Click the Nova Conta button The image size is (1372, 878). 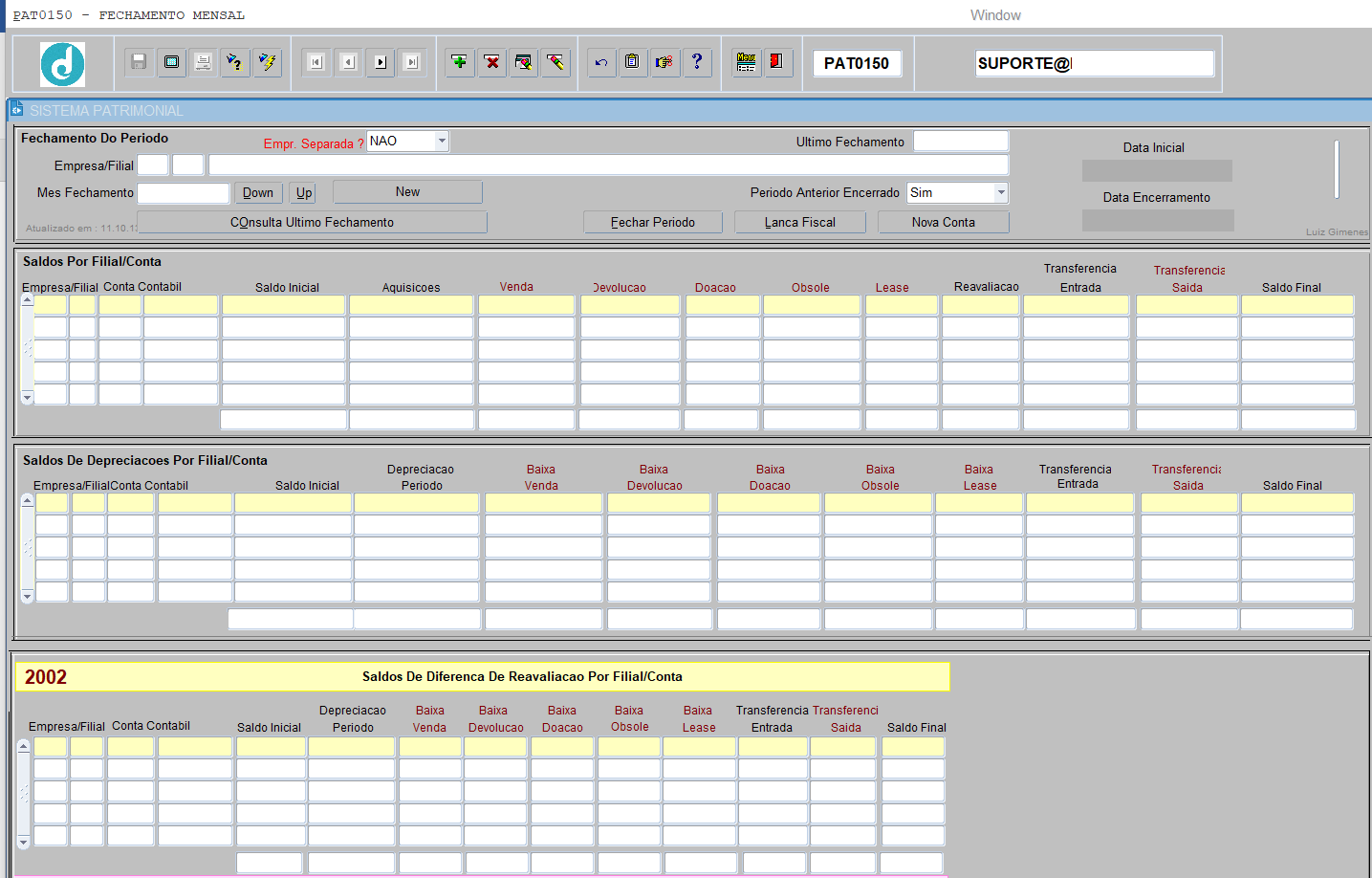(x=944, y=222)
